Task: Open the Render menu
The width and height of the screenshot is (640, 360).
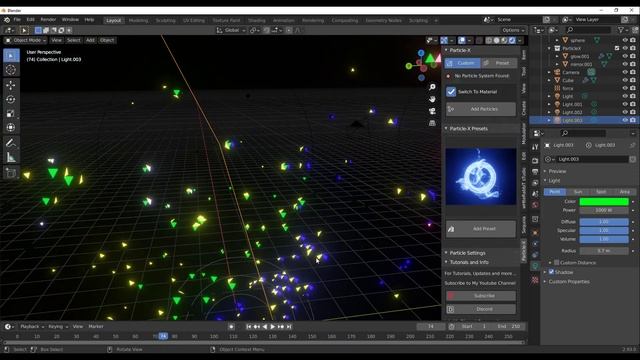Action: (48, 20)
